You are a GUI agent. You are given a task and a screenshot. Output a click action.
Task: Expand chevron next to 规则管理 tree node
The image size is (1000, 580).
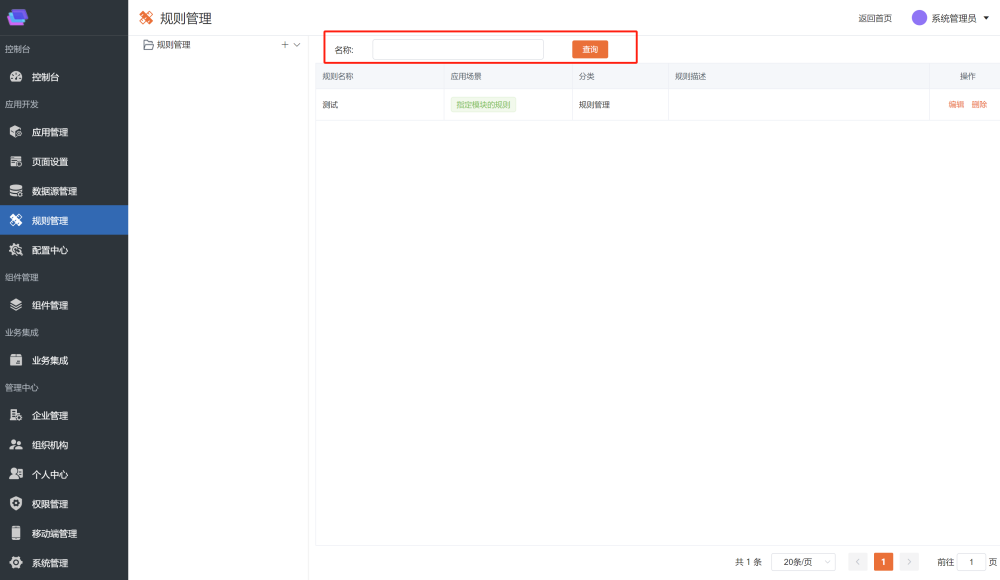(297, 45)
